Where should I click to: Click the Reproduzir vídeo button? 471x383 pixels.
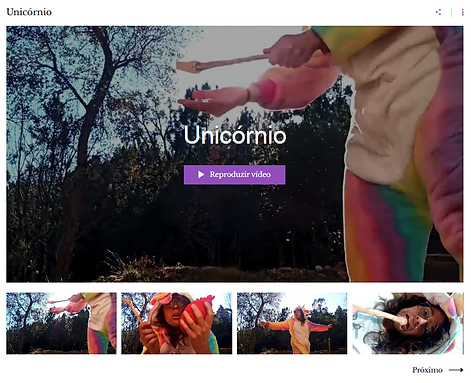[234, 174]
